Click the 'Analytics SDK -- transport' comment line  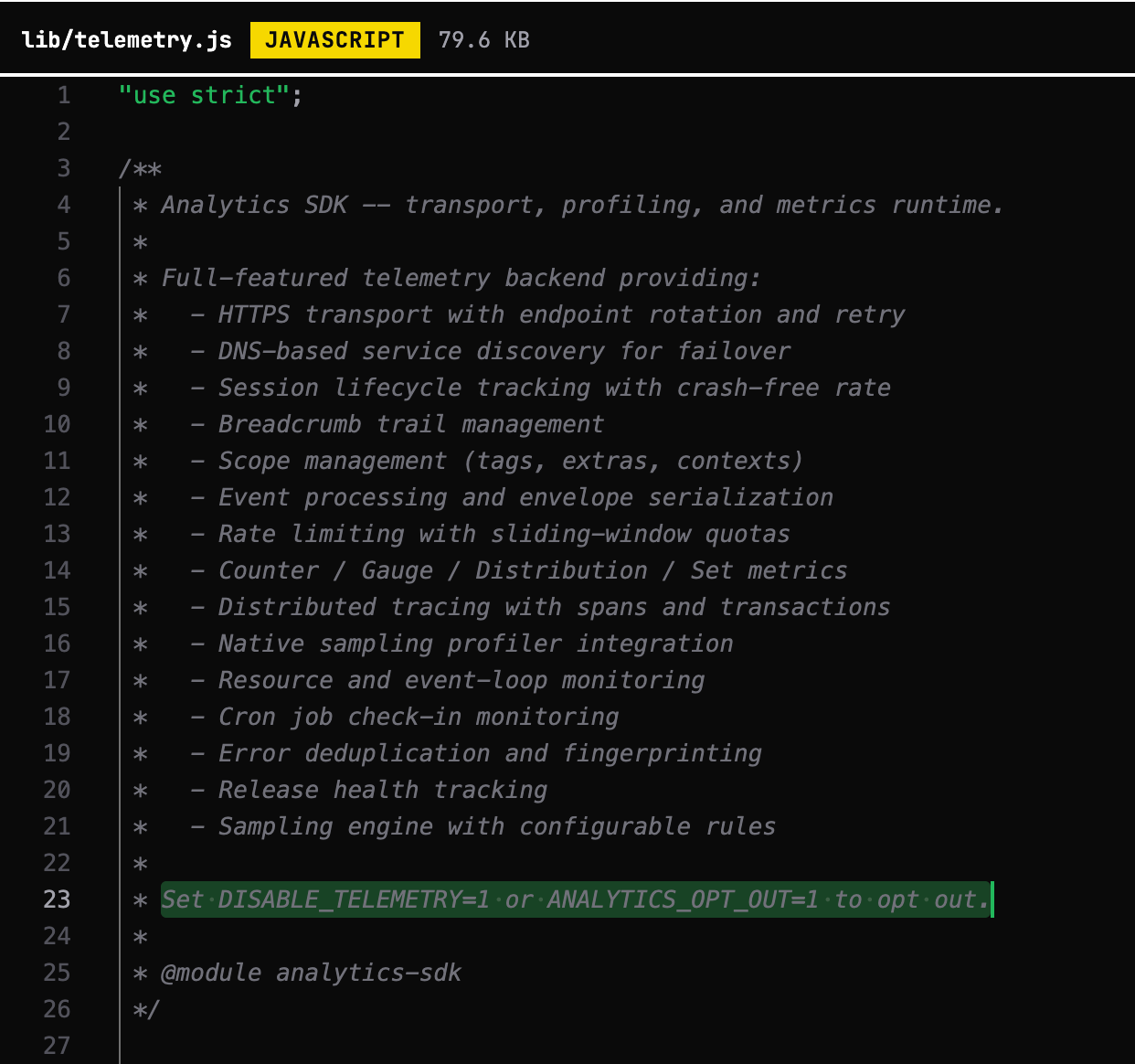(567, 205)
